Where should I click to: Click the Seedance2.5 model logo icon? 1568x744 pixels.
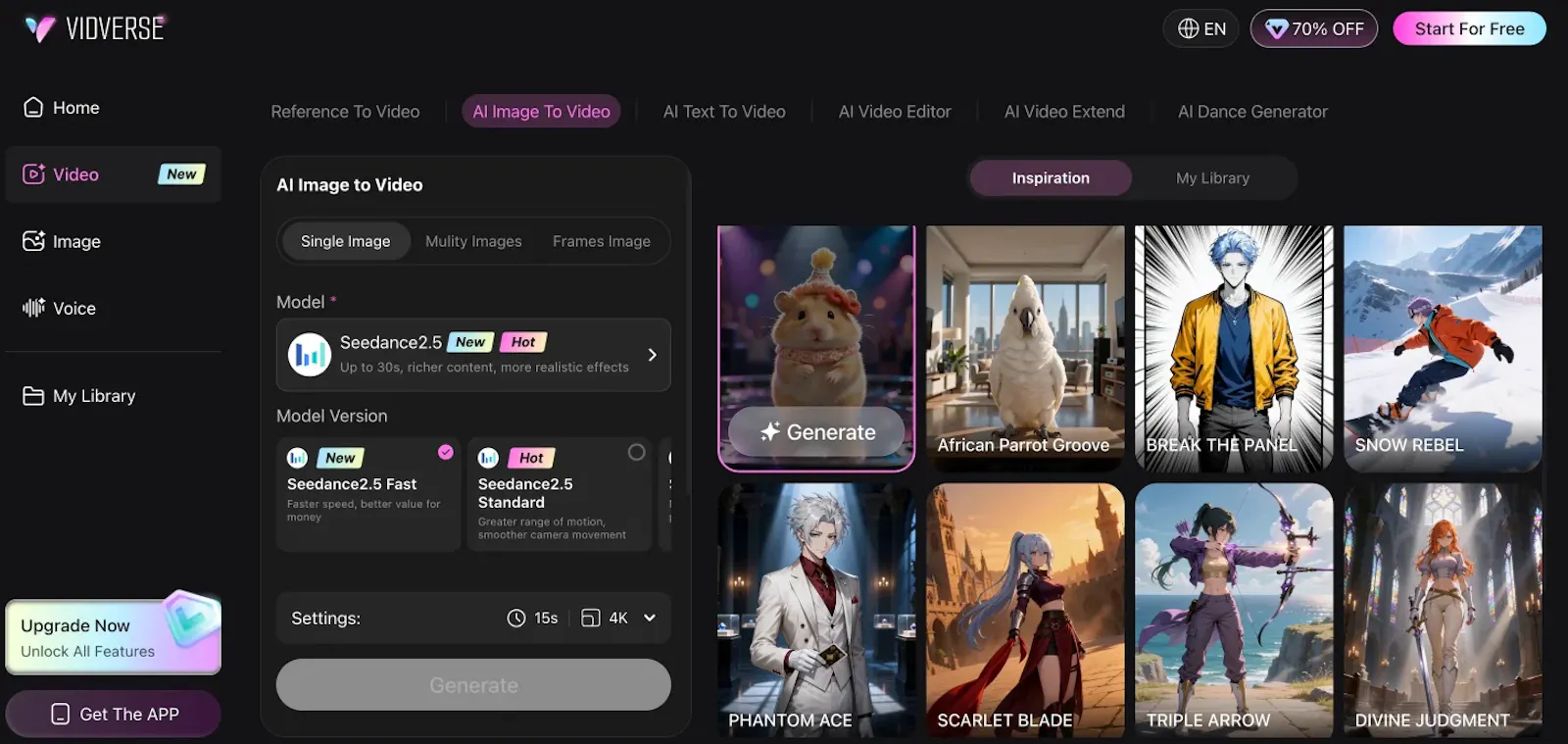[310, 354]
